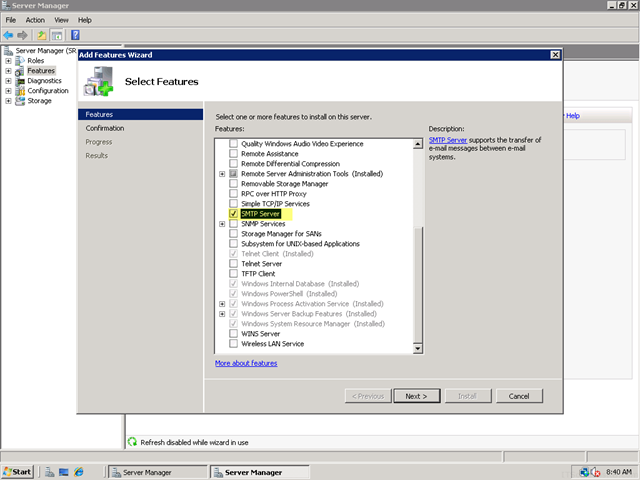Select the Confirmation wizard step
This screenshot has height=480, width=640.
point(105,128)
